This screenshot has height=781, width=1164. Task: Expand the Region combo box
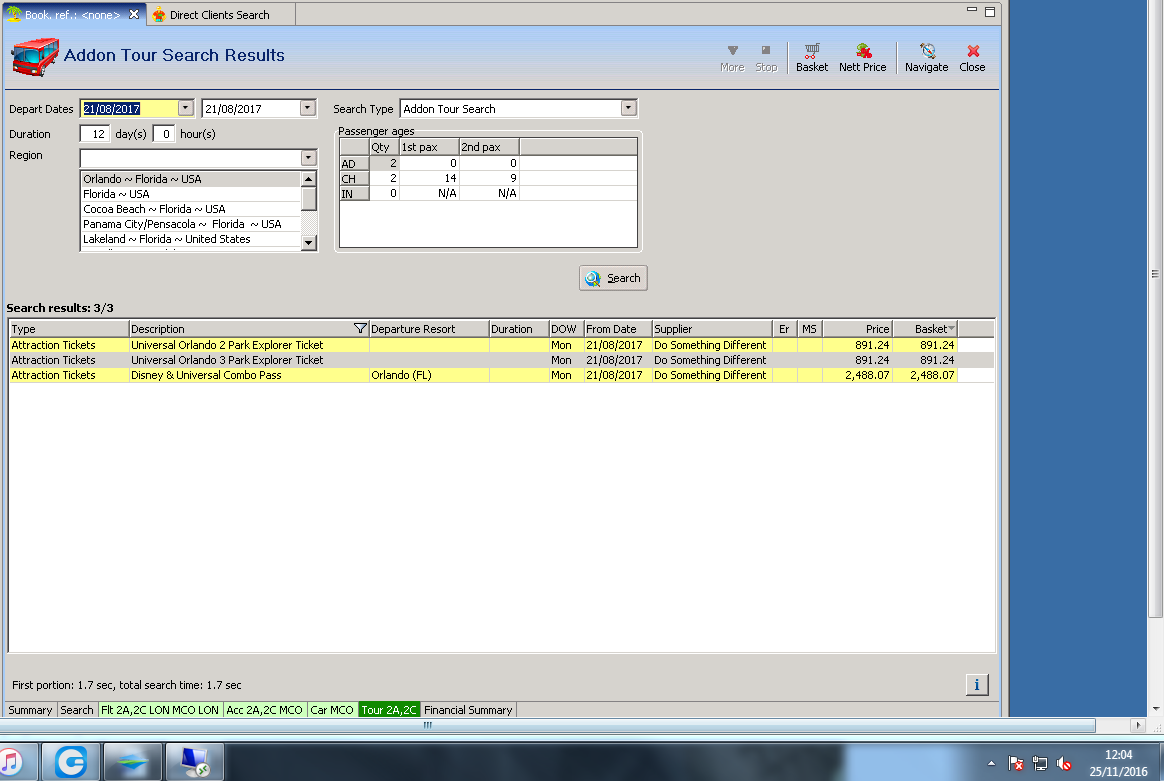point(308,158)
